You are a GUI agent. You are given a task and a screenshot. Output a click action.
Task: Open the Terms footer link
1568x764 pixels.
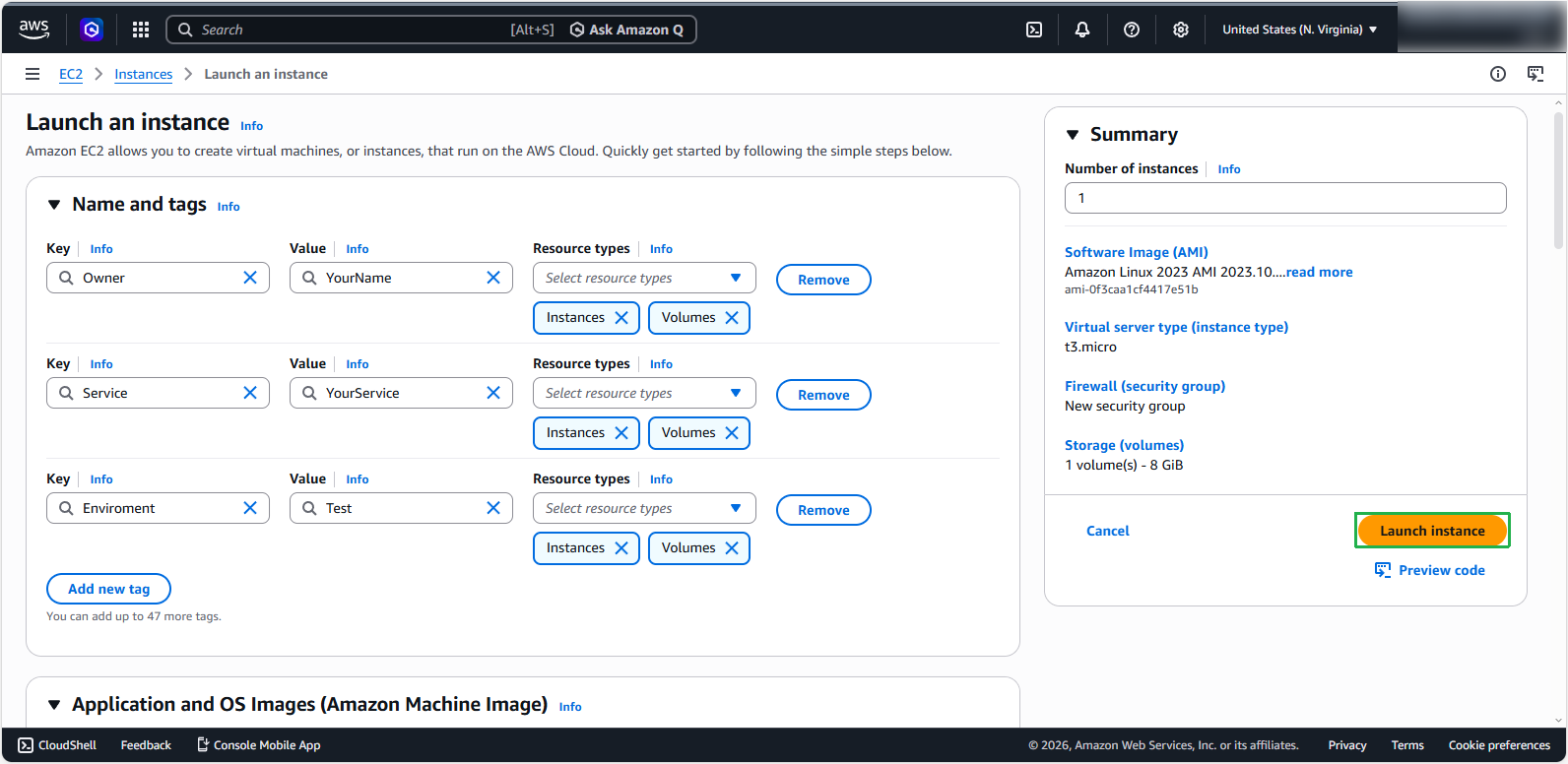1407,745
